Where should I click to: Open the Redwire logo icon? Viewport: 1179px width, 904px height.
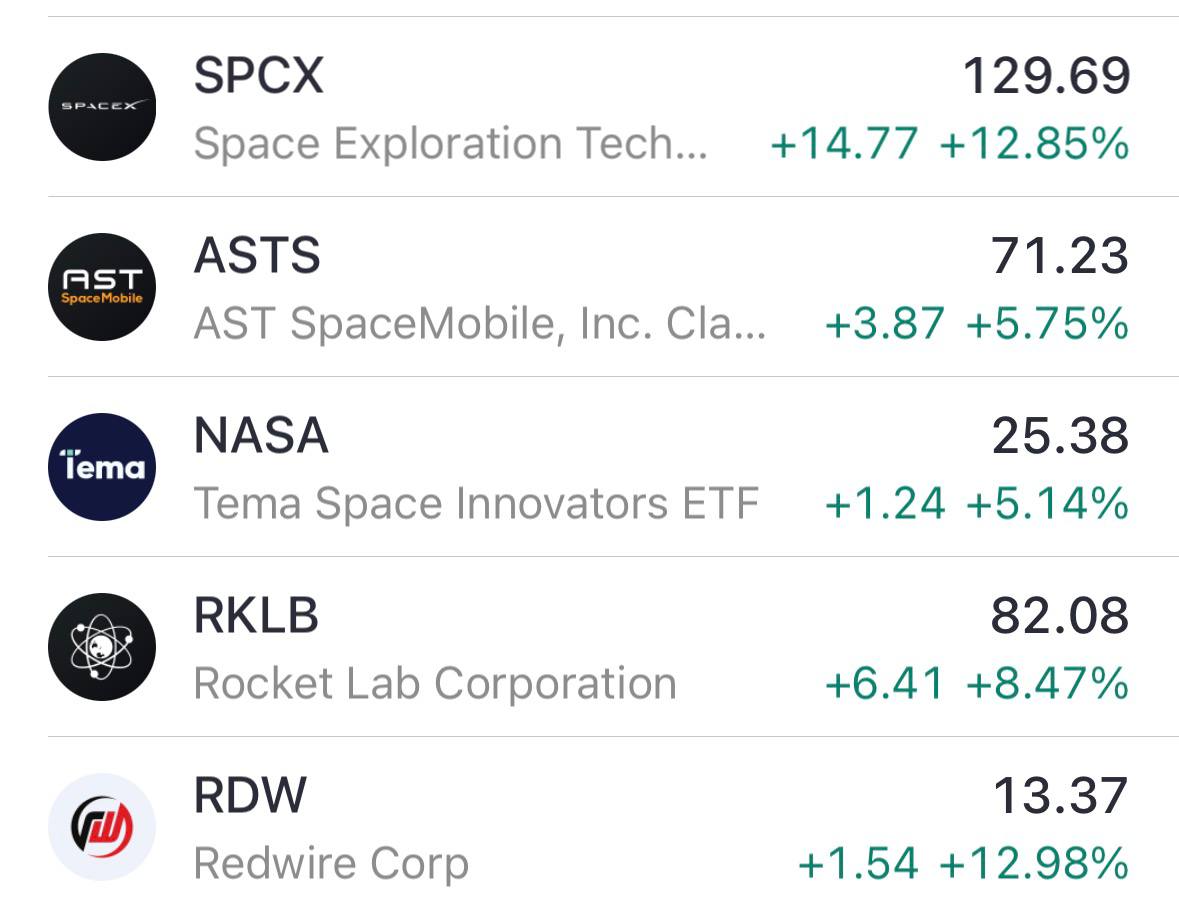click(x=102, y=827)
